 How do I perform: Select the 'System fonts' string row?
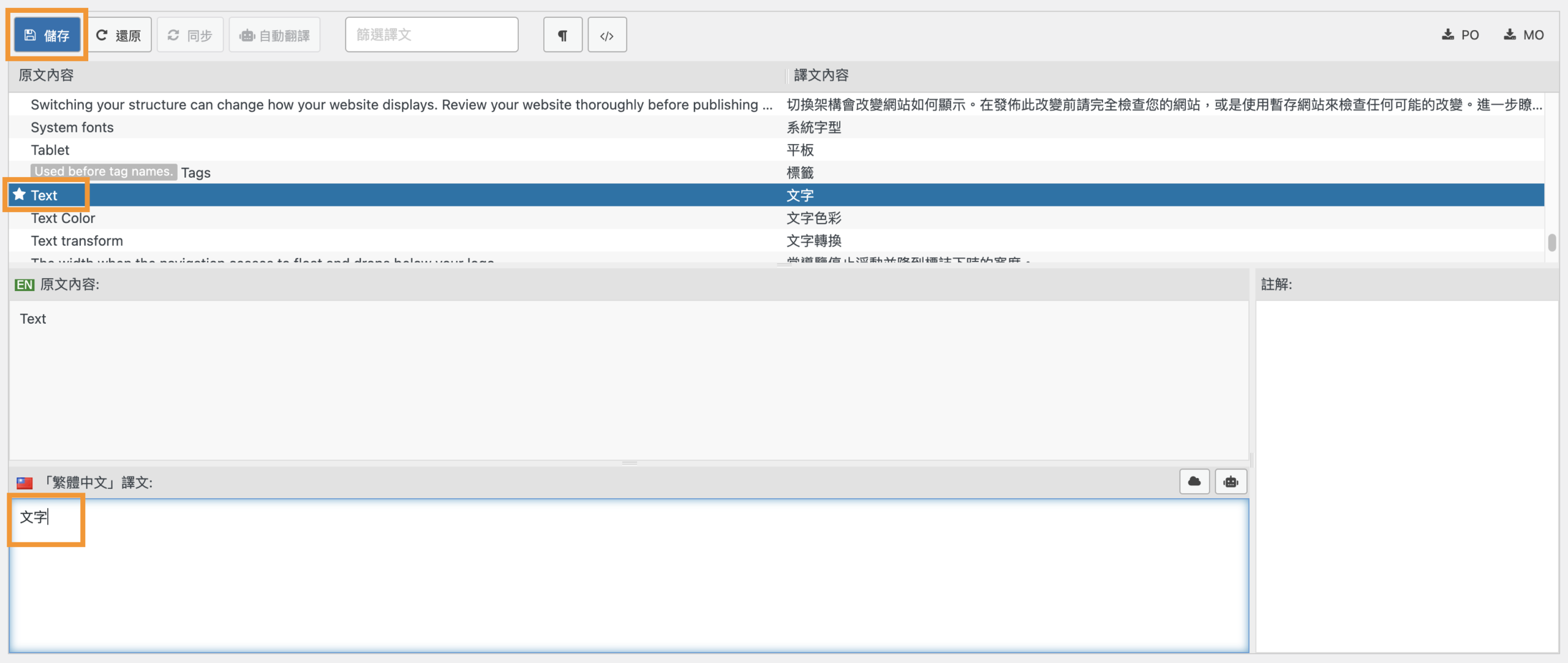[72, 127]
